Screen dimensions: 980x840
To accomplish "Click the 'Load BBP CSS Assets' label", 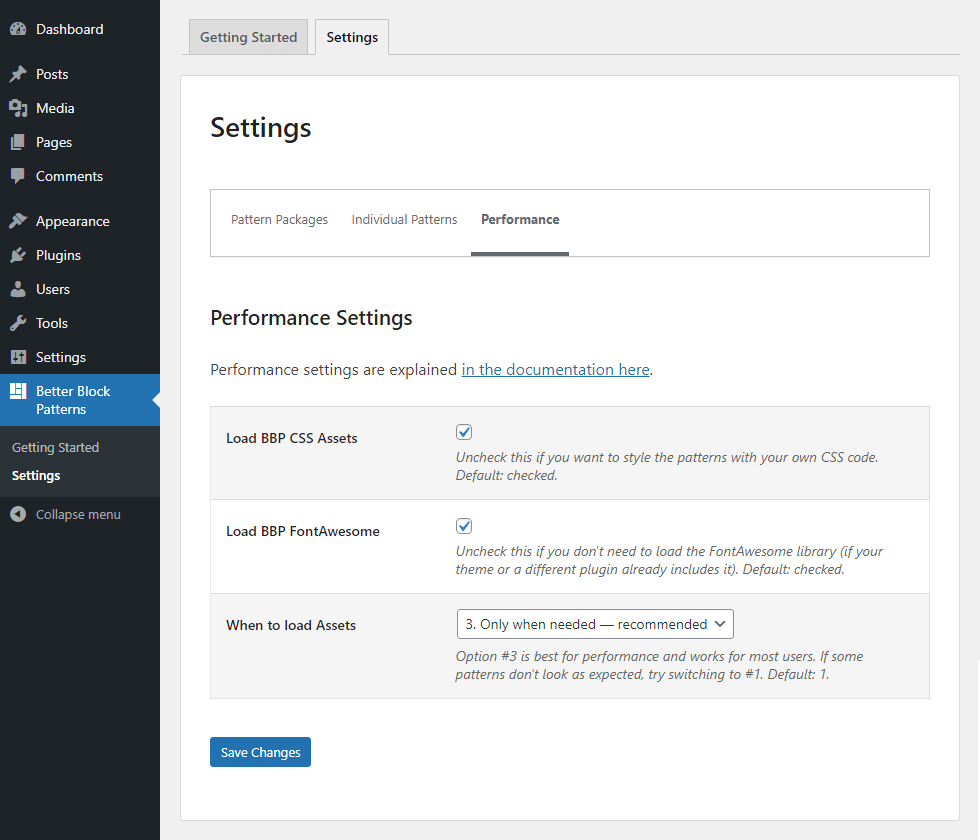I will [x=292, y=438].
